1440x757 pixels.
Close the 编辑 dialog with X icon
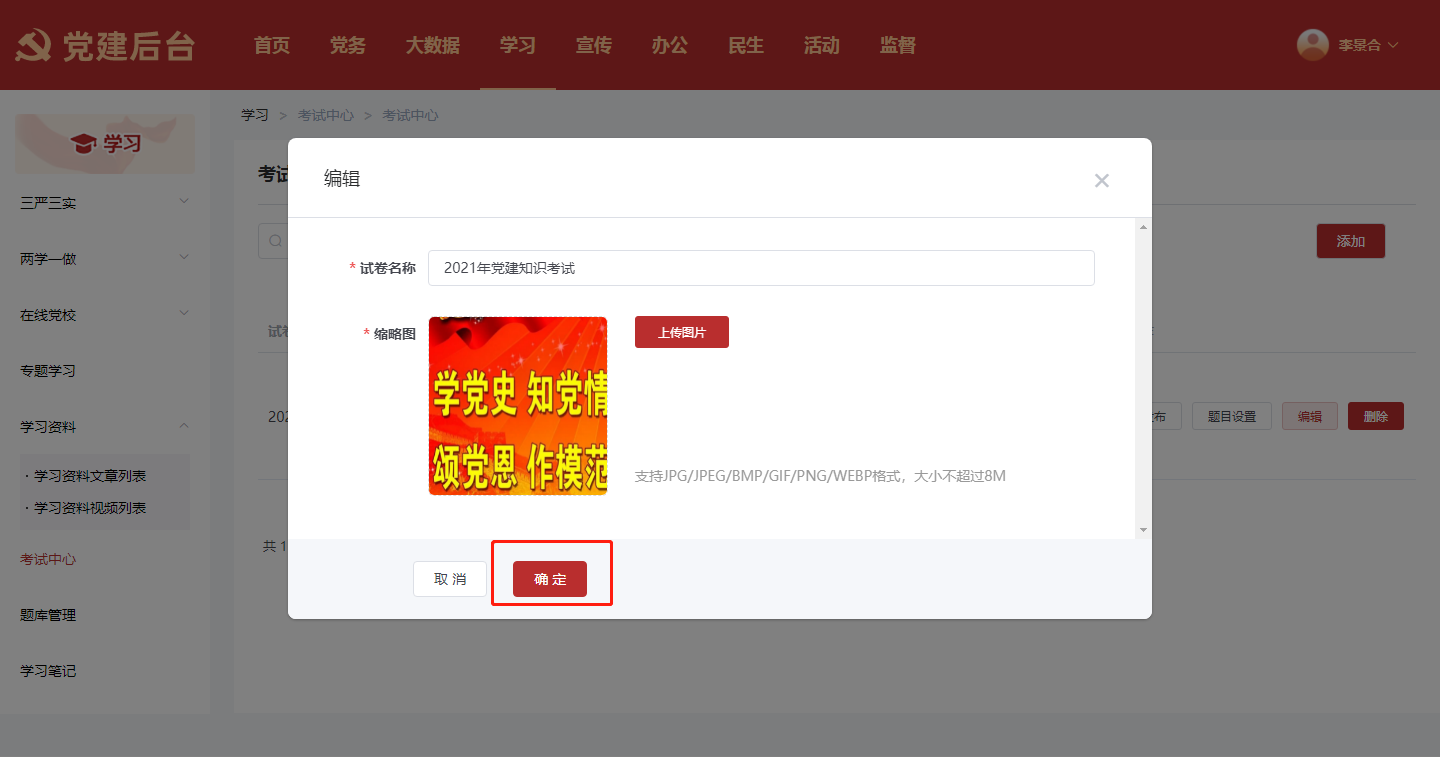point(1101,181)
